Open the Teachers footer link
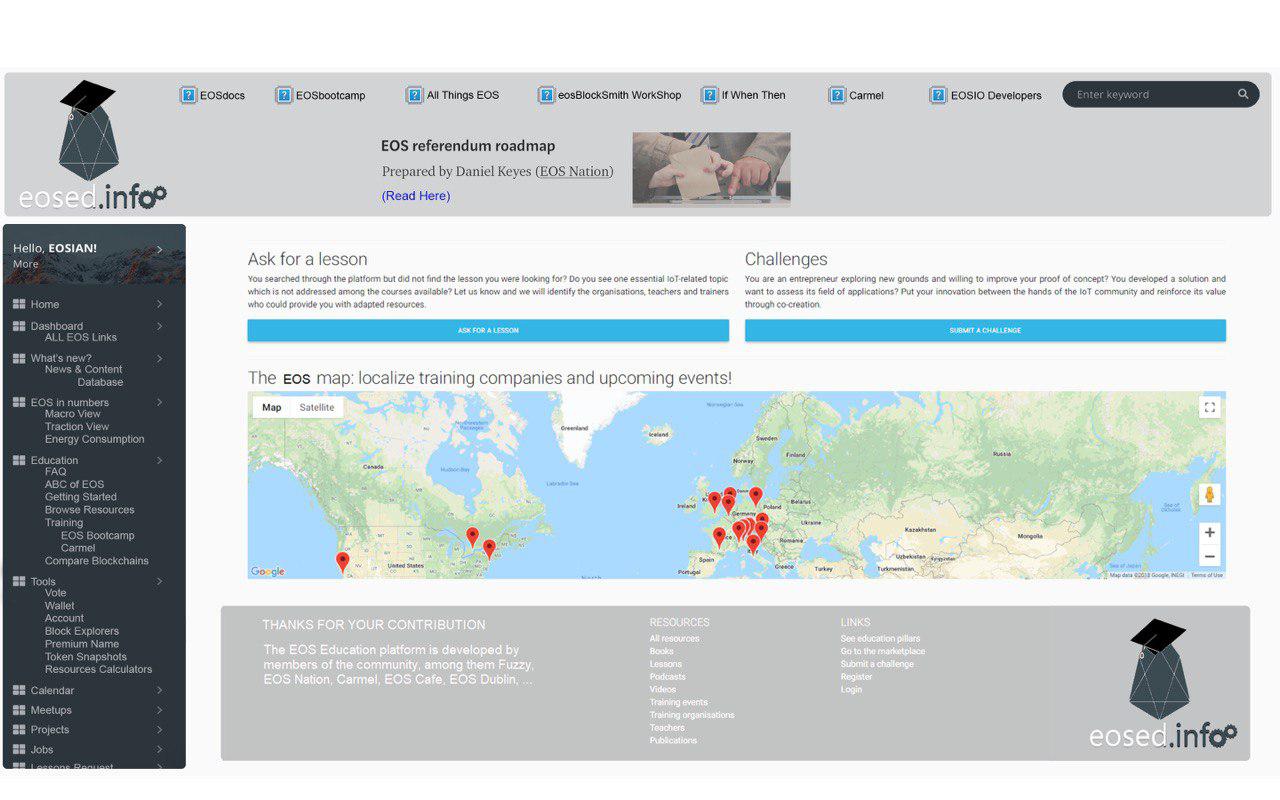Image resolution: width=1280 pixels, height=800 pixels. pyautogui.click(x=667, y=728)
